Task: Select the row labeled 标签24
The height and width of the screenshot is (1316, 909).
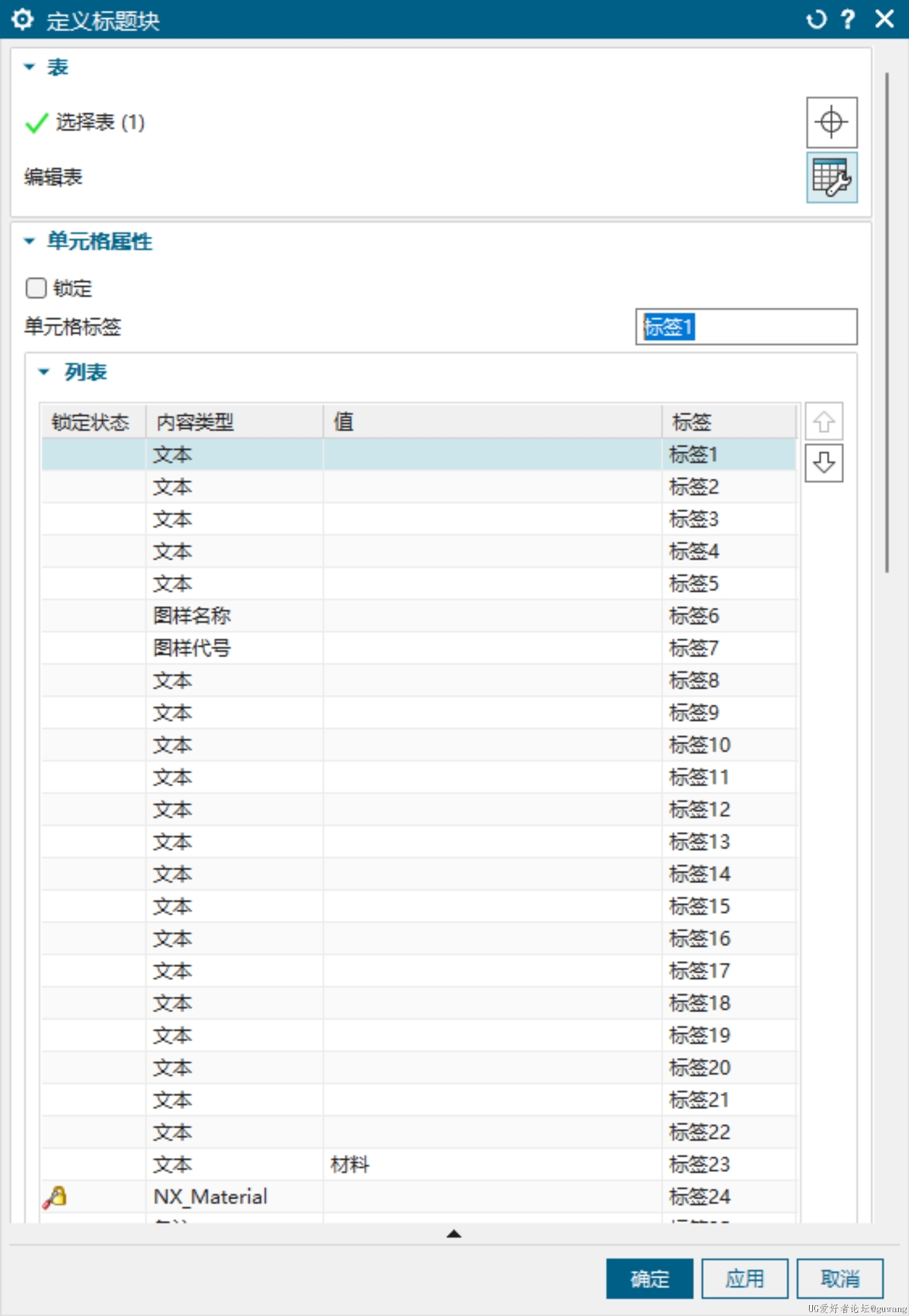Action: 419,1197
